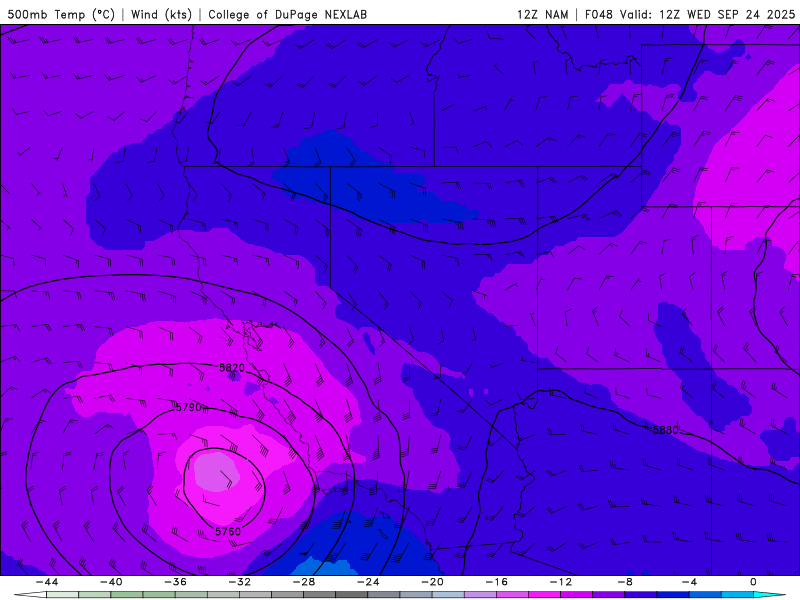Viewport: 800px width, 600px height.
Task: Click the -24 colorbar tick label
Action: pos(368,582)
